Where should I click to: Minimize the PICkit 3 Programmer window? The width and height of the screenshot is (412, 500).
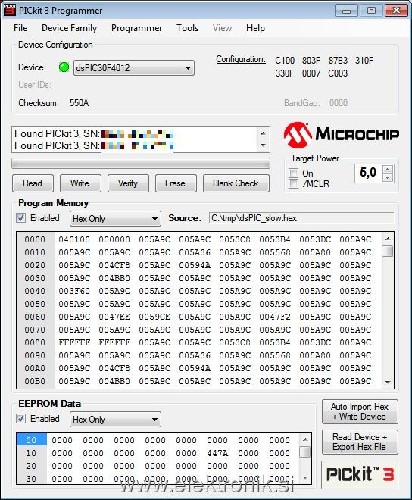[346, 11]
